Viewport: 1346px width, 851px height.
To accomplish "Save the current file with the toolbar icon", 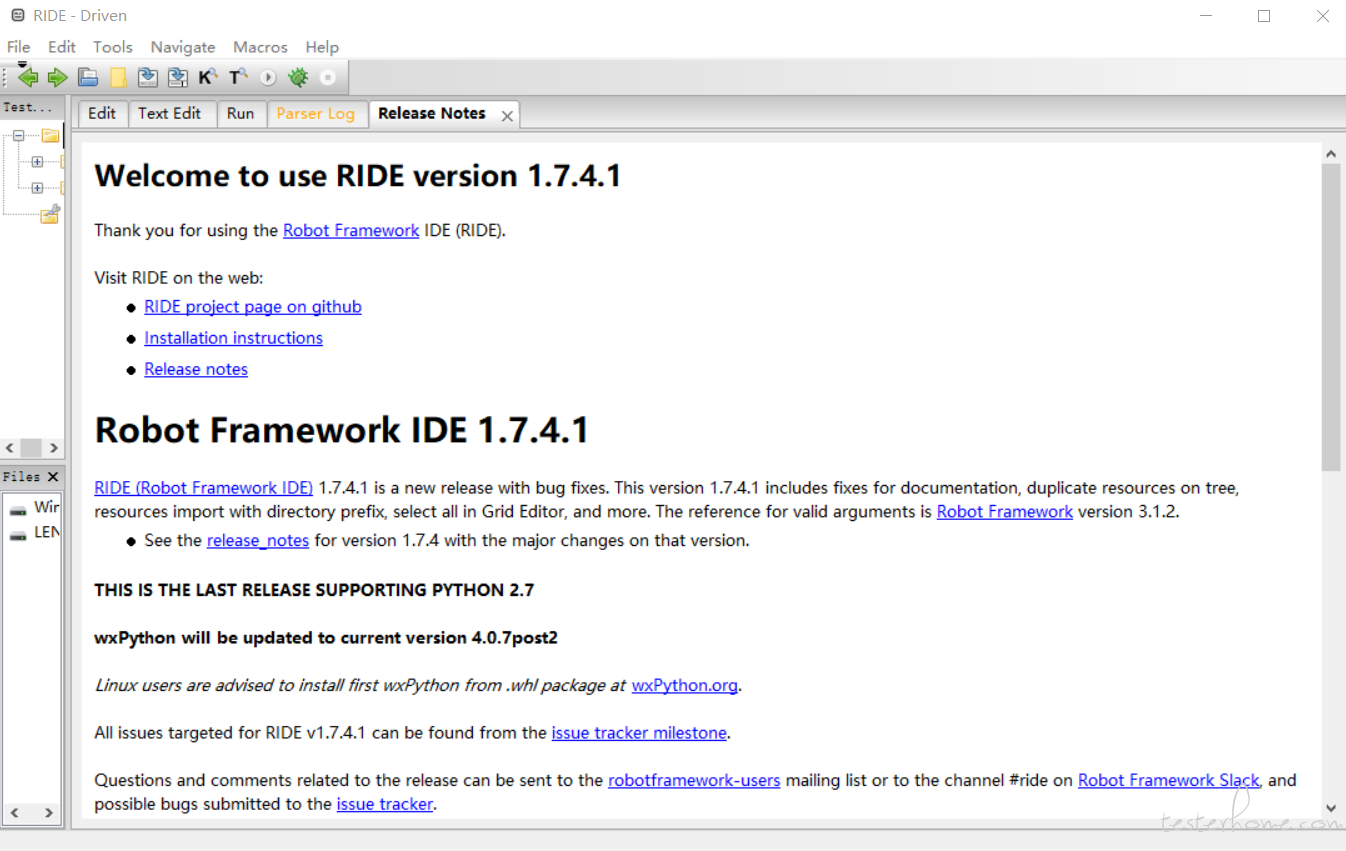I will tap(148, 77).
